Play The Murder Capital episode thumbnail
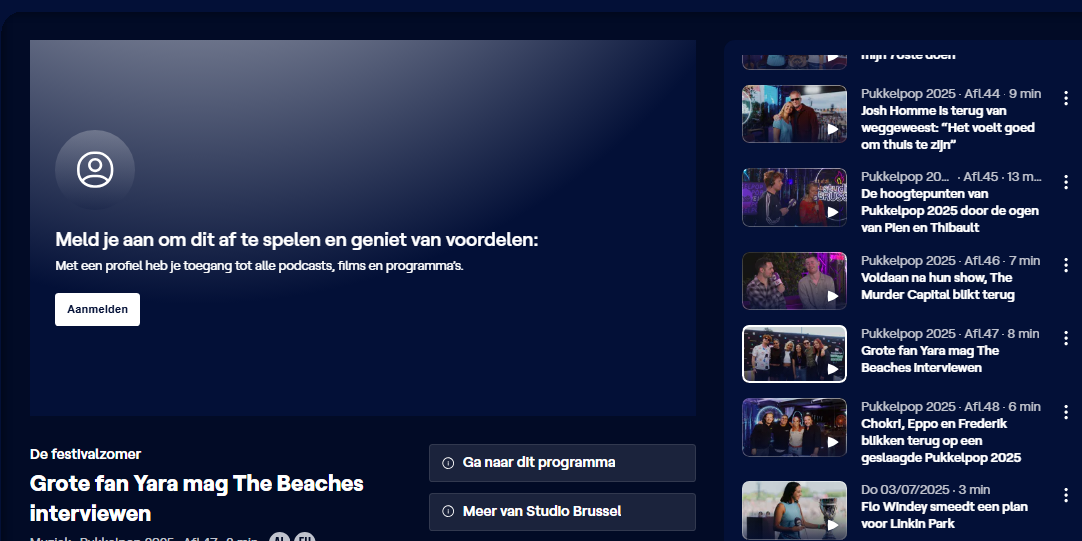1082x541 pixels. [x=794, y=281]
